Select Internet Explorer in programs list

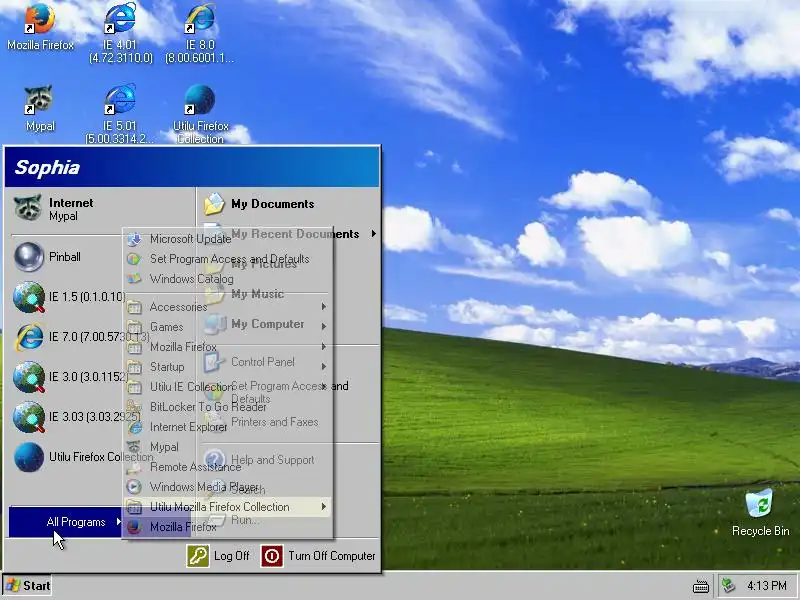227,427
